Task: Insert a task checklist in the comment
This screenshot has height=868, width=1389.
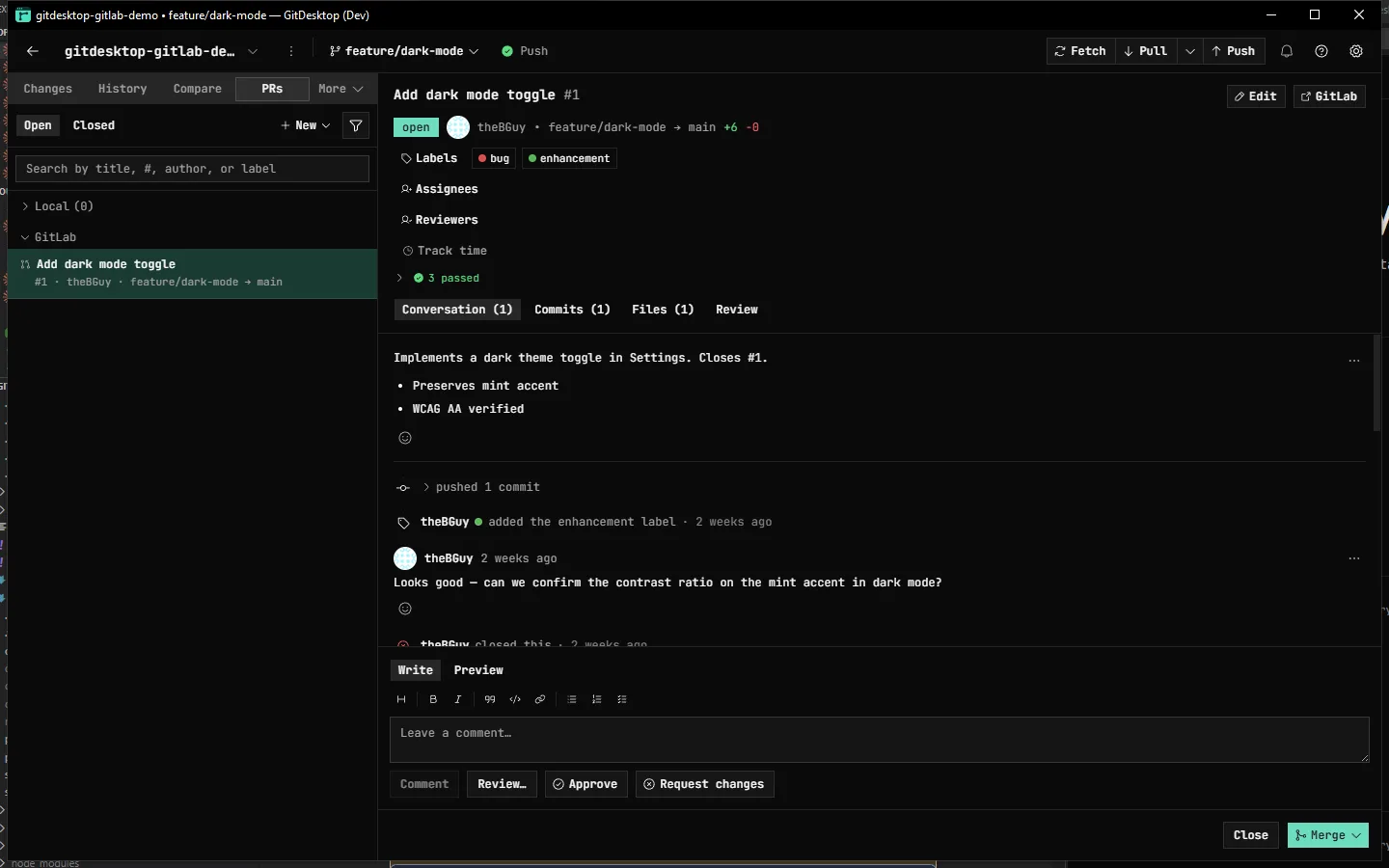Action: (x=622, y=699)
